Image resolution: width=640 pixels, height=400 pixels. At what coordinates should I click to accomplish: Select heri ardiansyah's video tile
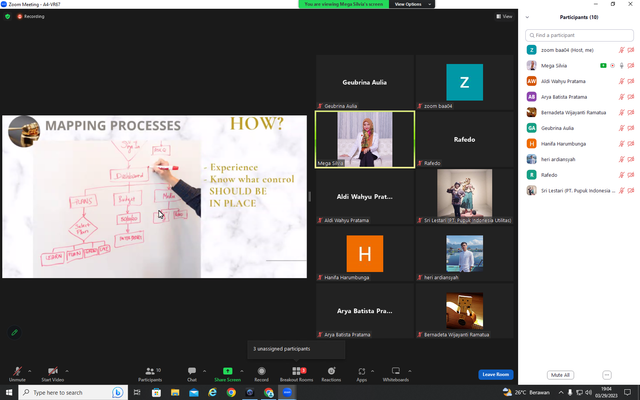pos(464,253)
